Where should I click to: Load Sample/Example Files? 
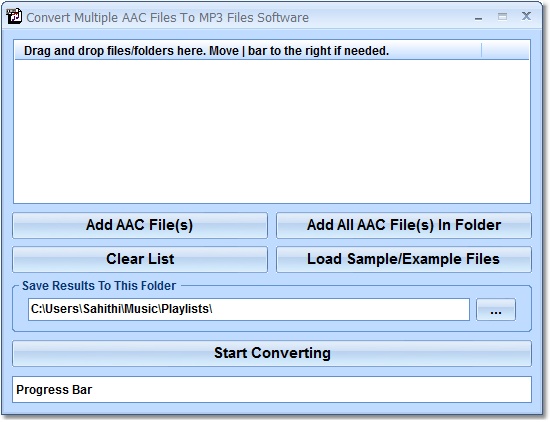tap(404, 260)
